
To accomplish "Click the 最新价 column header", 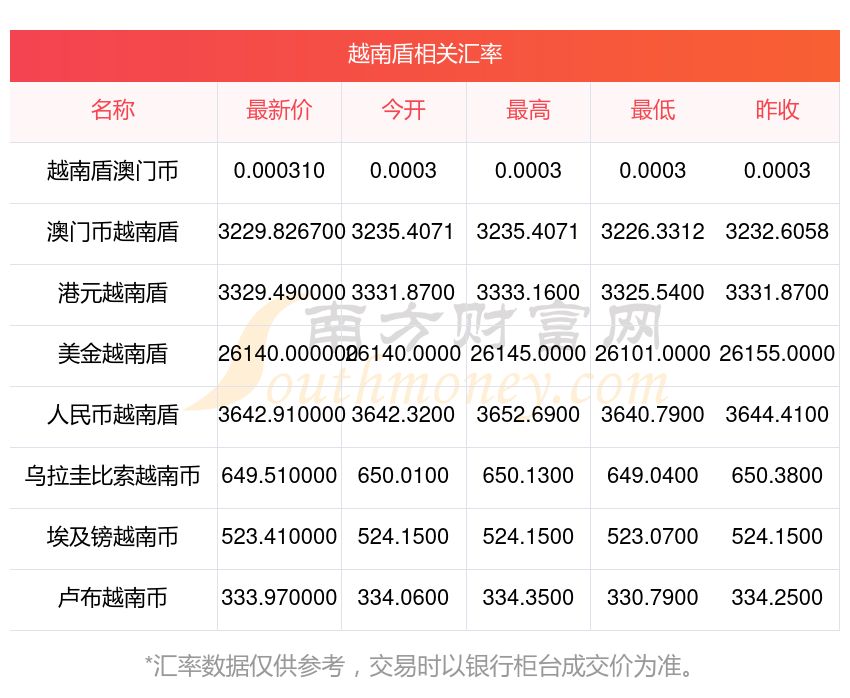I will pyautogui.click(x=279, y=110).
